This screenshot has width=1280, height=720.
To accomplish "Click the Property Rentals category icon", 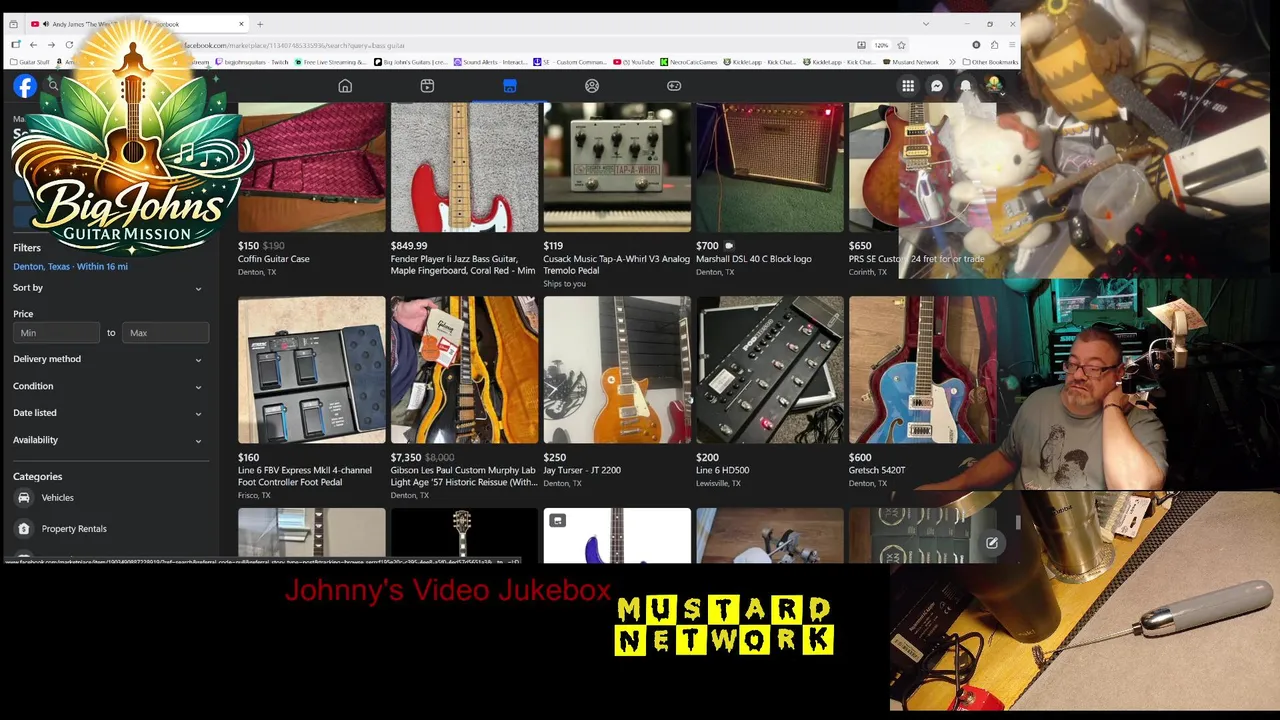I will (x=23, y=528).
